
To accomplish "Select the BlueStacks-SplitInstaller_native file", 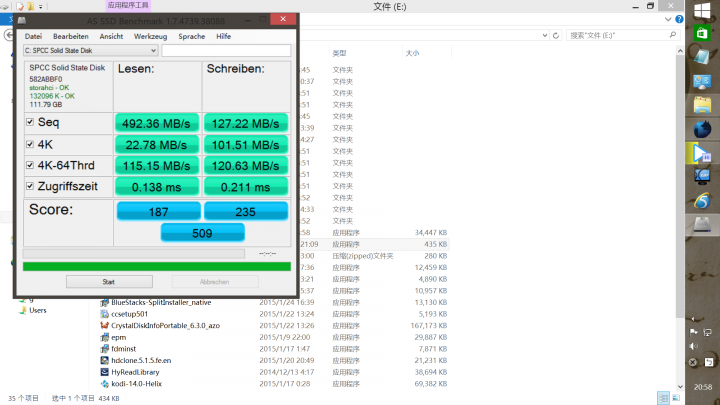I will [161, 302].
